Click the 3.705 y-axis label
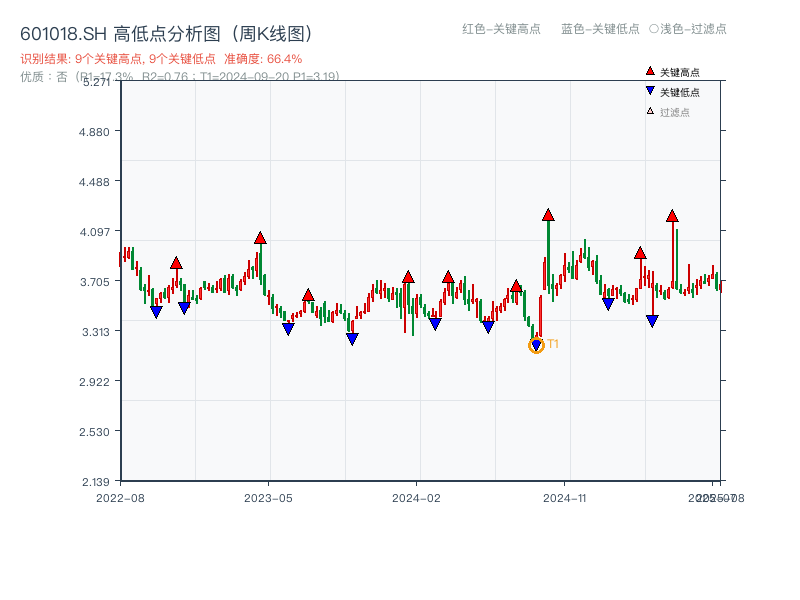The height and width of the screenshot is (600, 800). 94,282
